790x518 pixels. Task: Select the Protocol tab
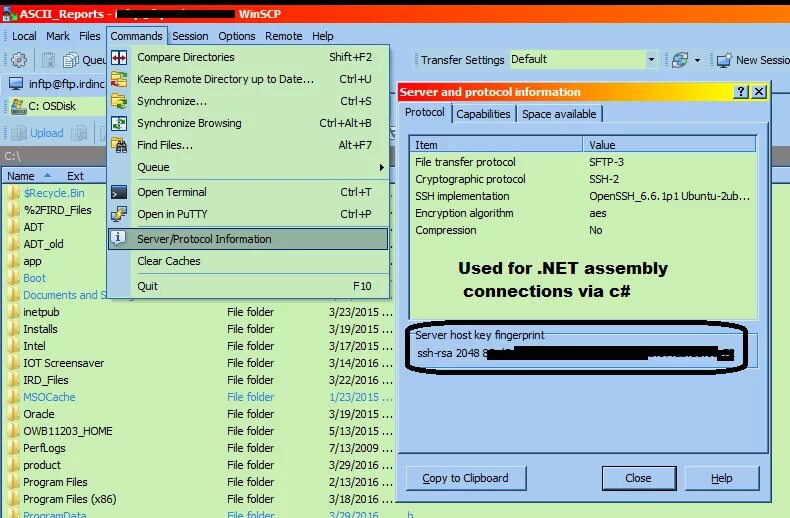[x=425, y=112]
